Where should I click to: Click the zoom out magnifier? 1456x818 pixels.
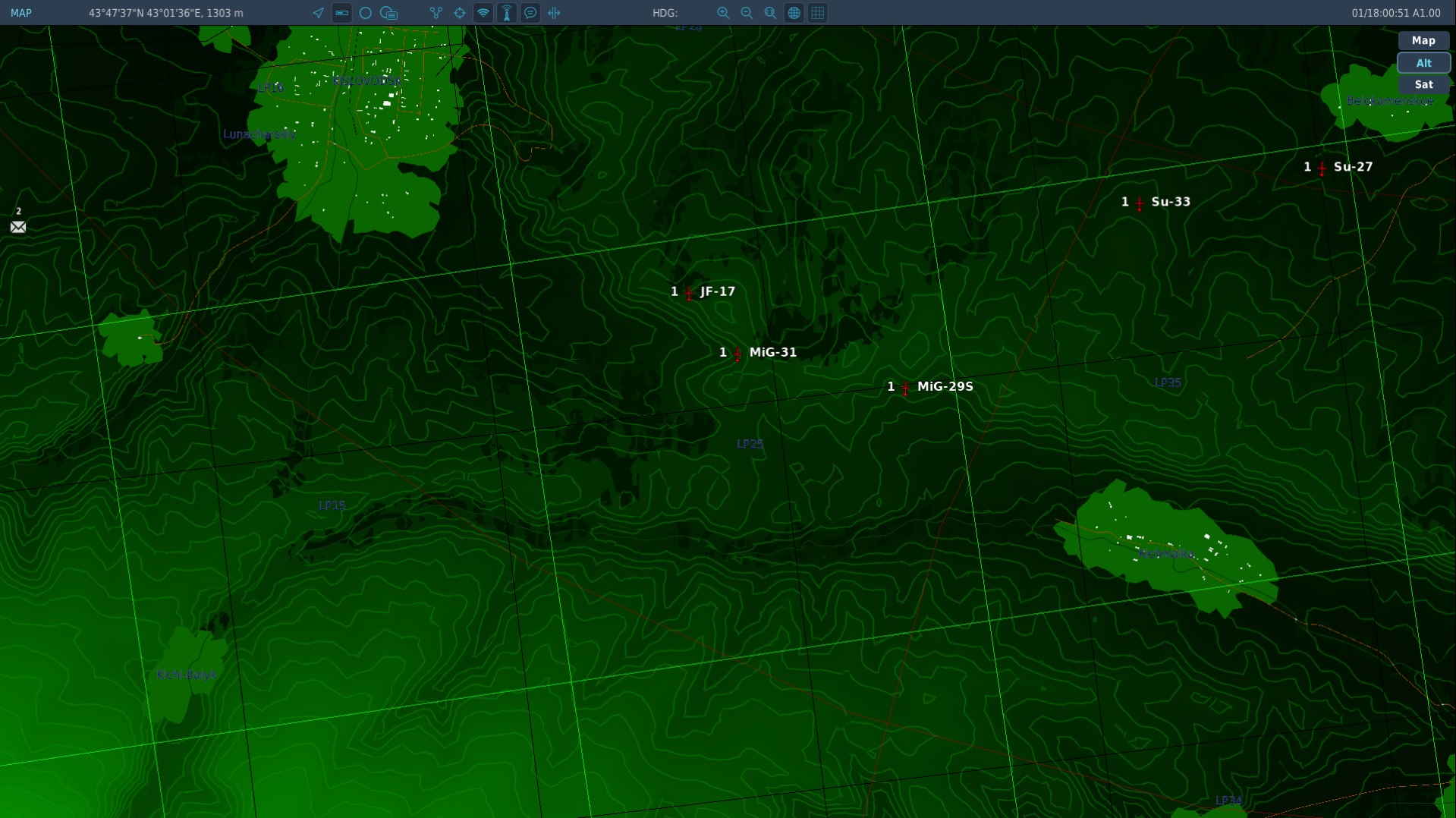tap(747, 13)
